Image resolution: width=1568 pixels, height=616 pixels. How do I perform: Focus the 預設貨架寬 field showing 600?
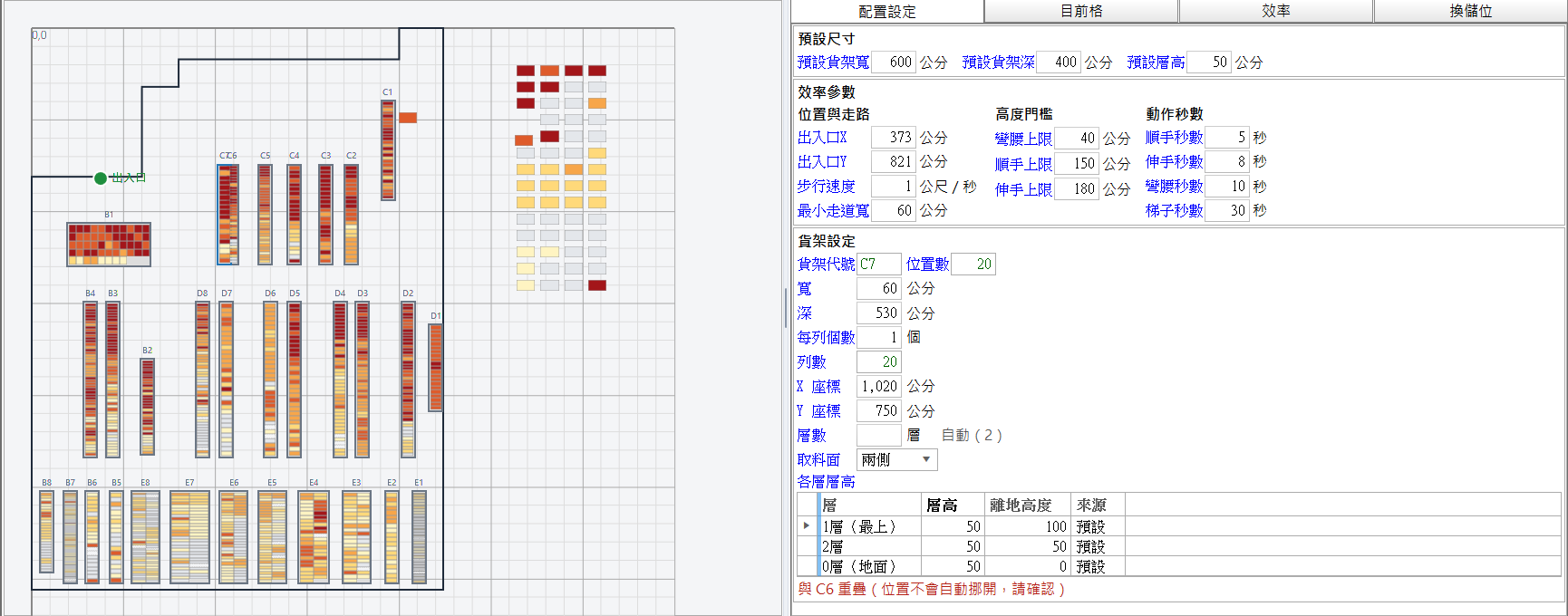pos(893,62)
